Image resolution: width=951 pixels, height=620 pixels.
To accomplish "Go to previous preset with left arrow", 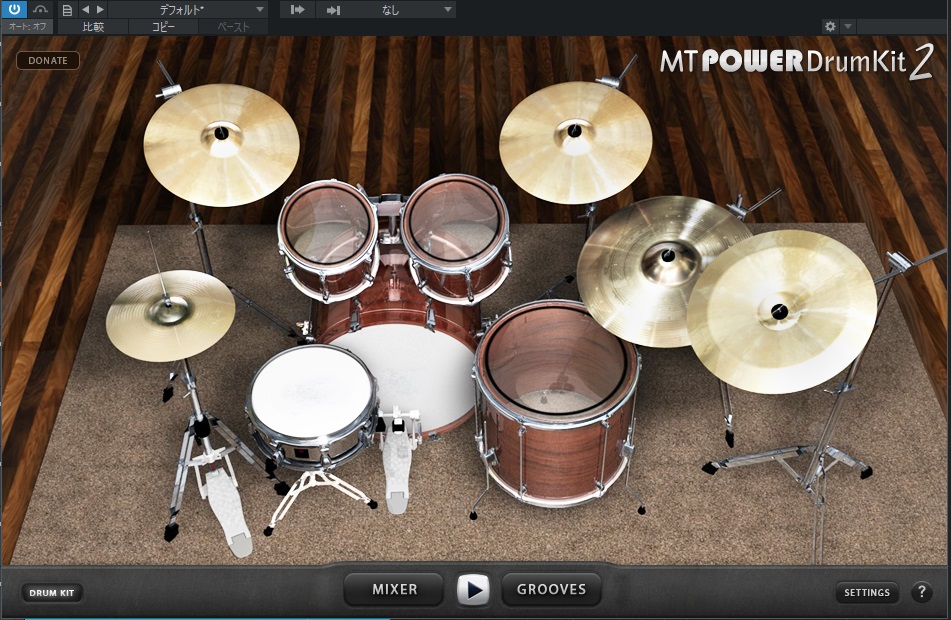I will point(85,10).
